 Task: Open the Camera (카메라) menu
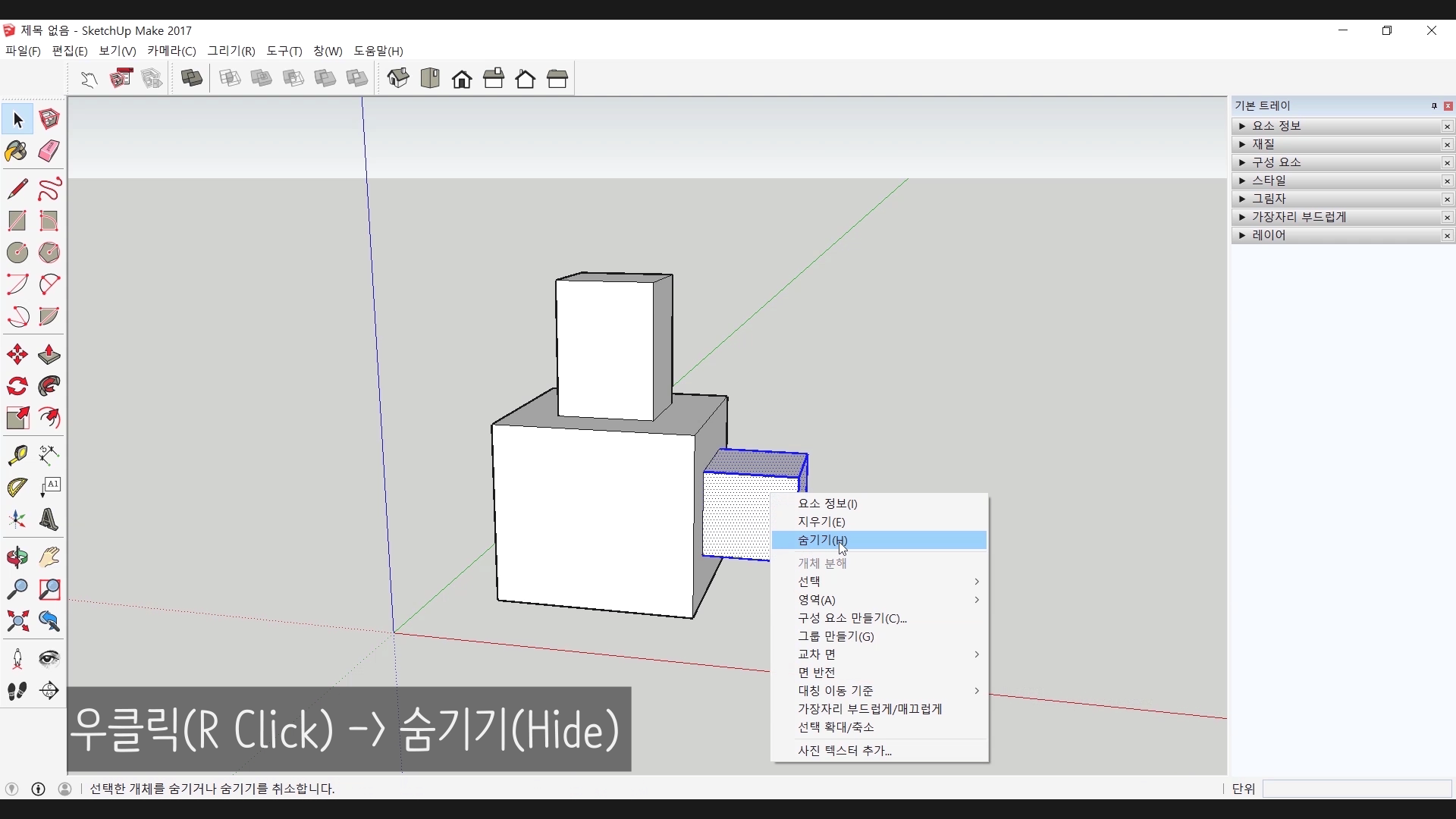pyautogui.click(x=171, y=51)
